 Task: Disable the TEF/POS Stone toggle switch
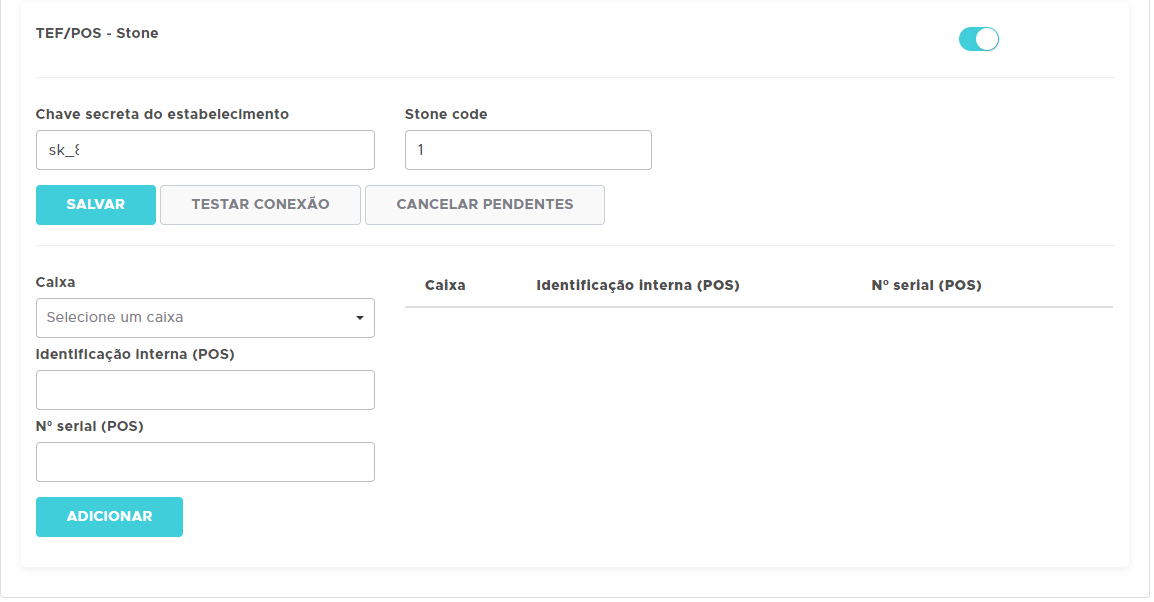(x=978, y=39)
